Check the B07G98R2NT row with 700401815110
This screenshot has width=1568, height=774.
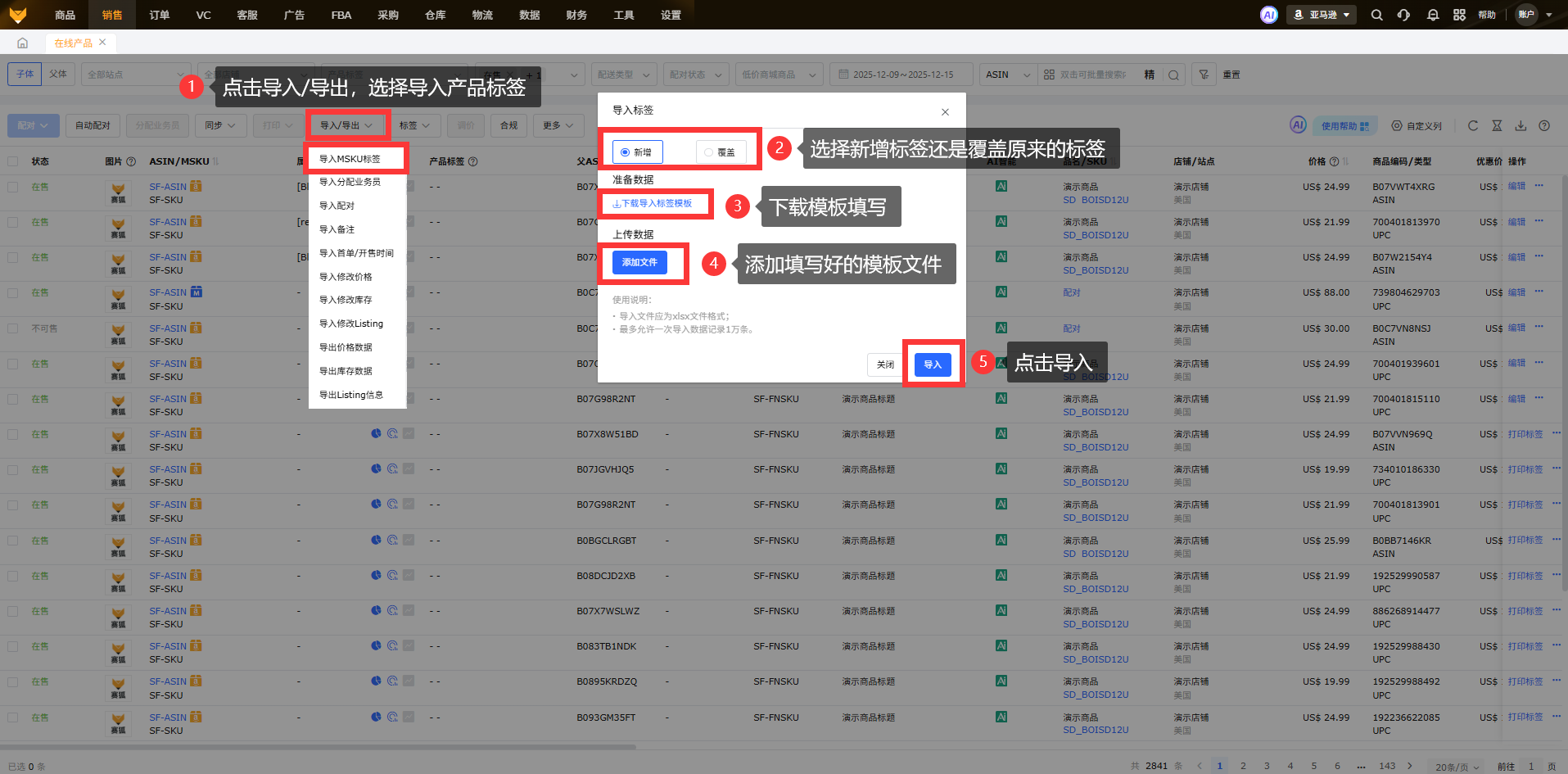12,399
